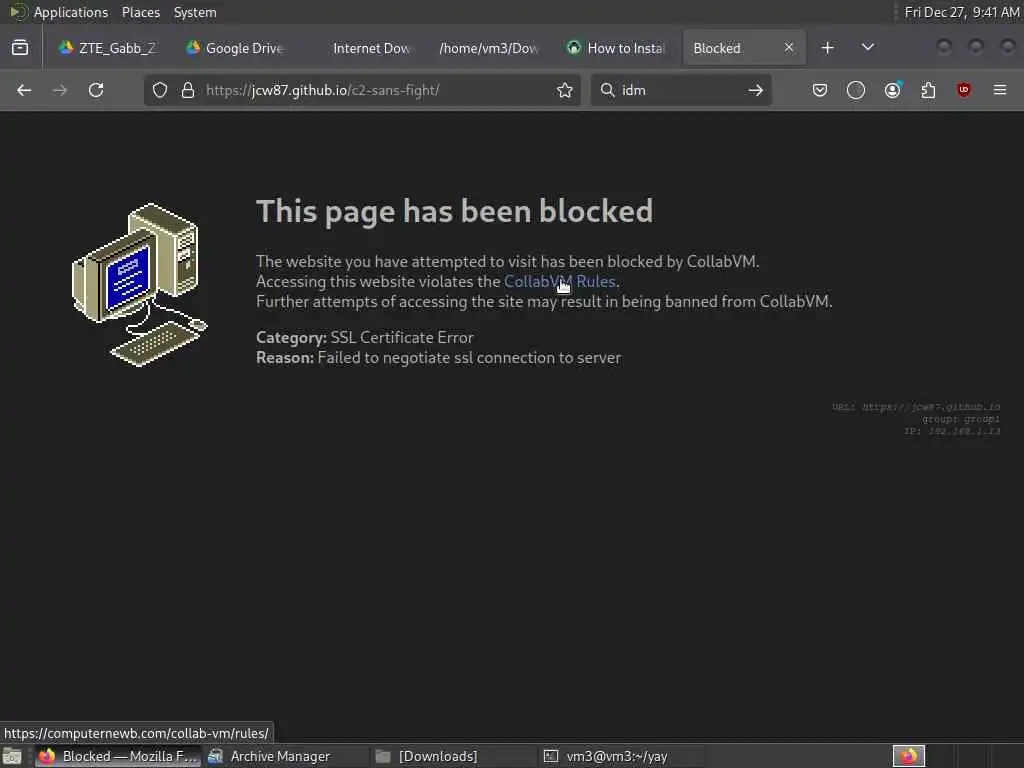Viewport: 1024px width, 768px height.
Task: Switch to the ZTE_Gabb_Z tab
Action: pos(107,48)
